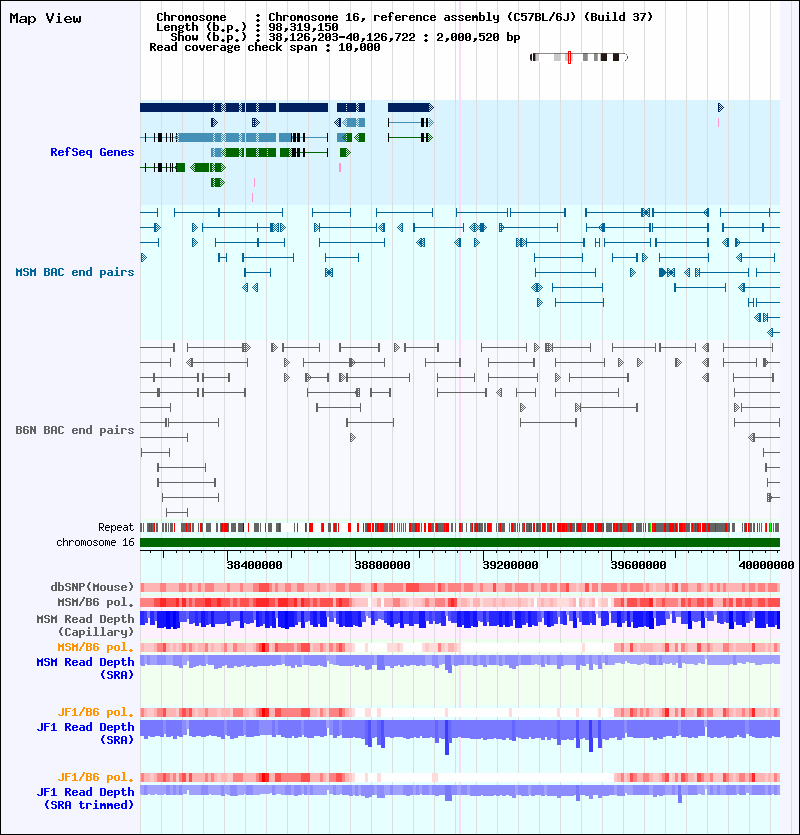Screen dimensions: 800x835
Task: Click the MSM Read Depth (Capillary) label
Action: [85, 625]
